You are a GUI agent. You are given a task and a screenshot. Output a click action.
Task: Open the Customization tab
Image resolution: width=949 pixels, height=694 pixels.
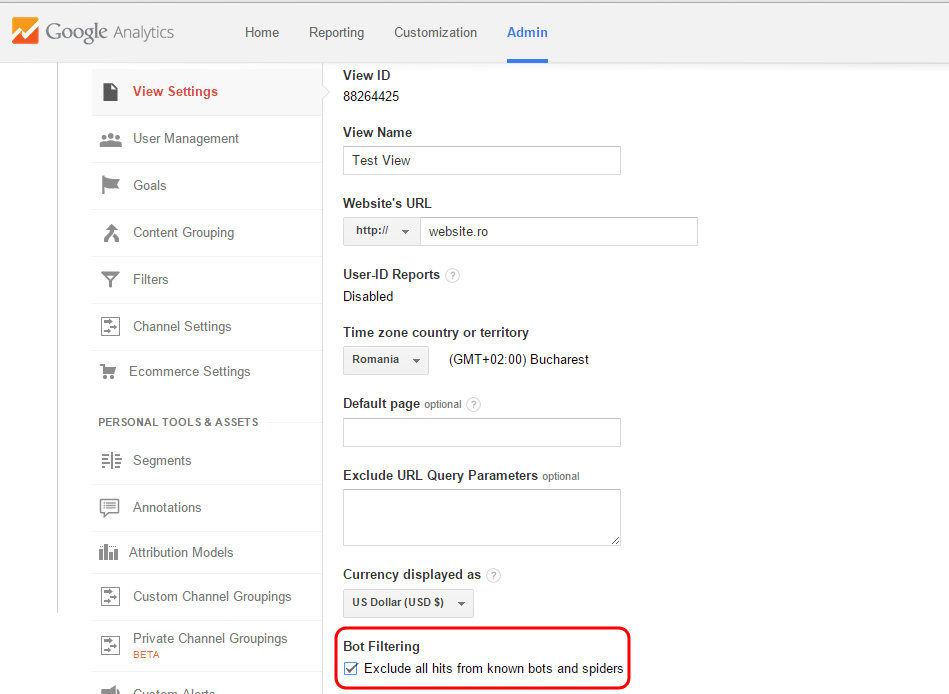pos(436,33)
